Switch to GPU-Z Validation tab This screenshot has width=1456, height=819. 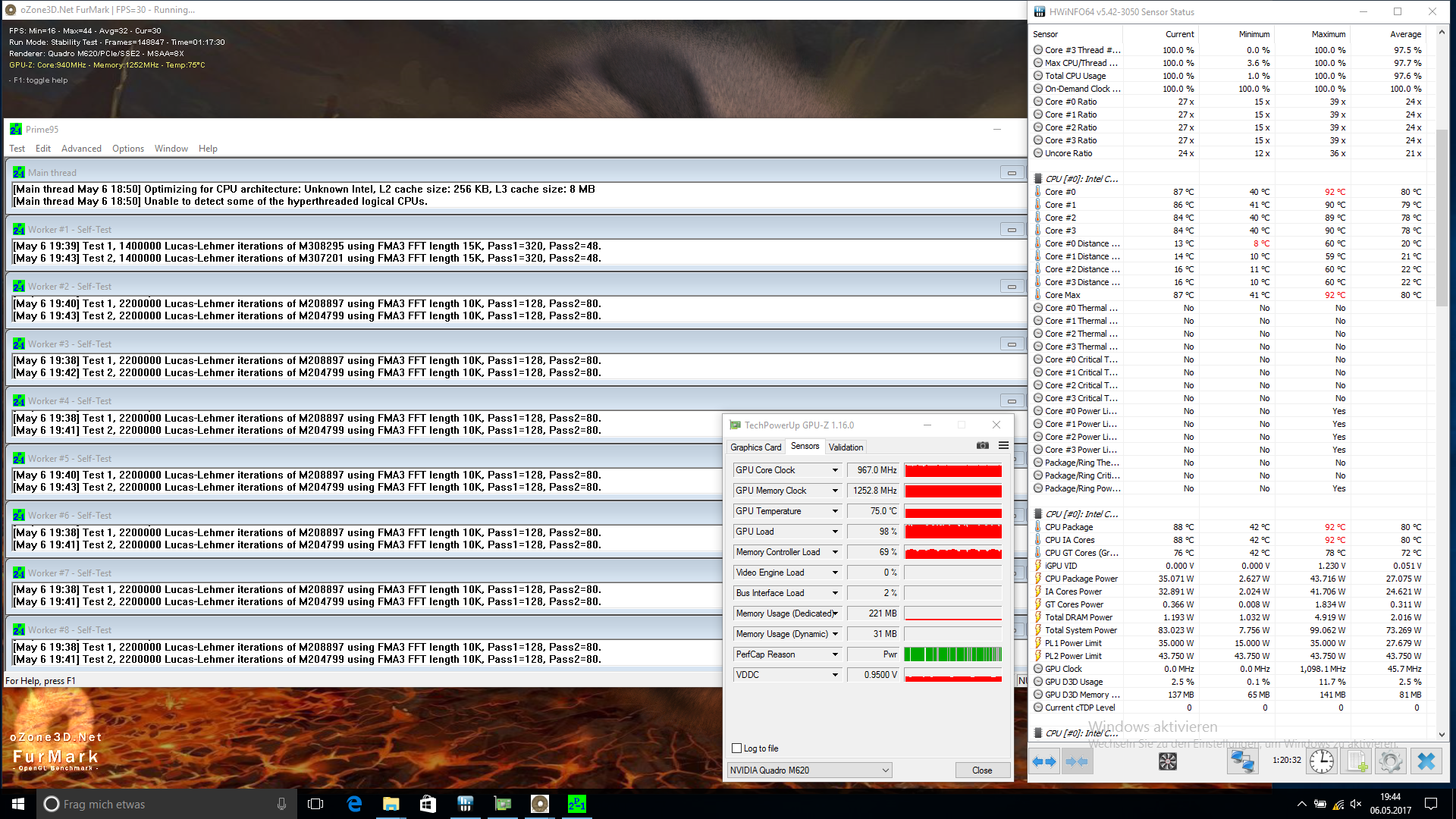point(846,447)
